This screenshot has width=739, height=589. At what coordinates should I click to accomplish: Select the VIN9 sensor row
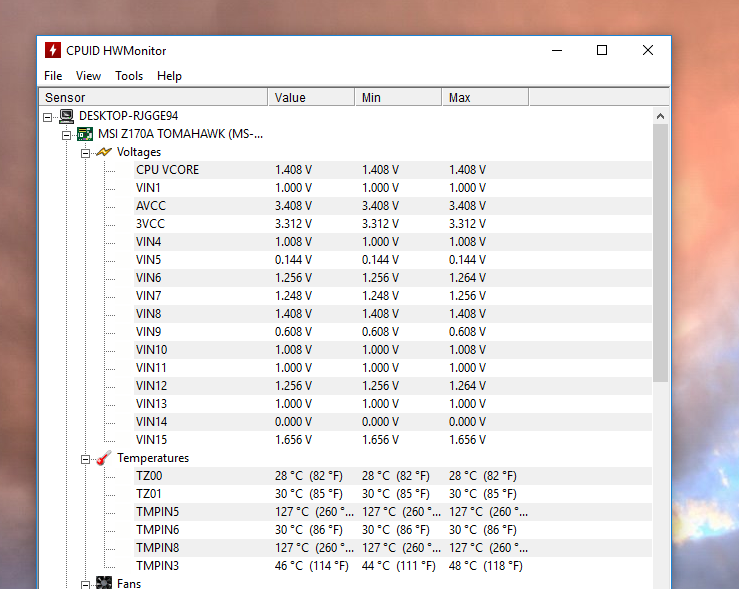coord(393,332)
